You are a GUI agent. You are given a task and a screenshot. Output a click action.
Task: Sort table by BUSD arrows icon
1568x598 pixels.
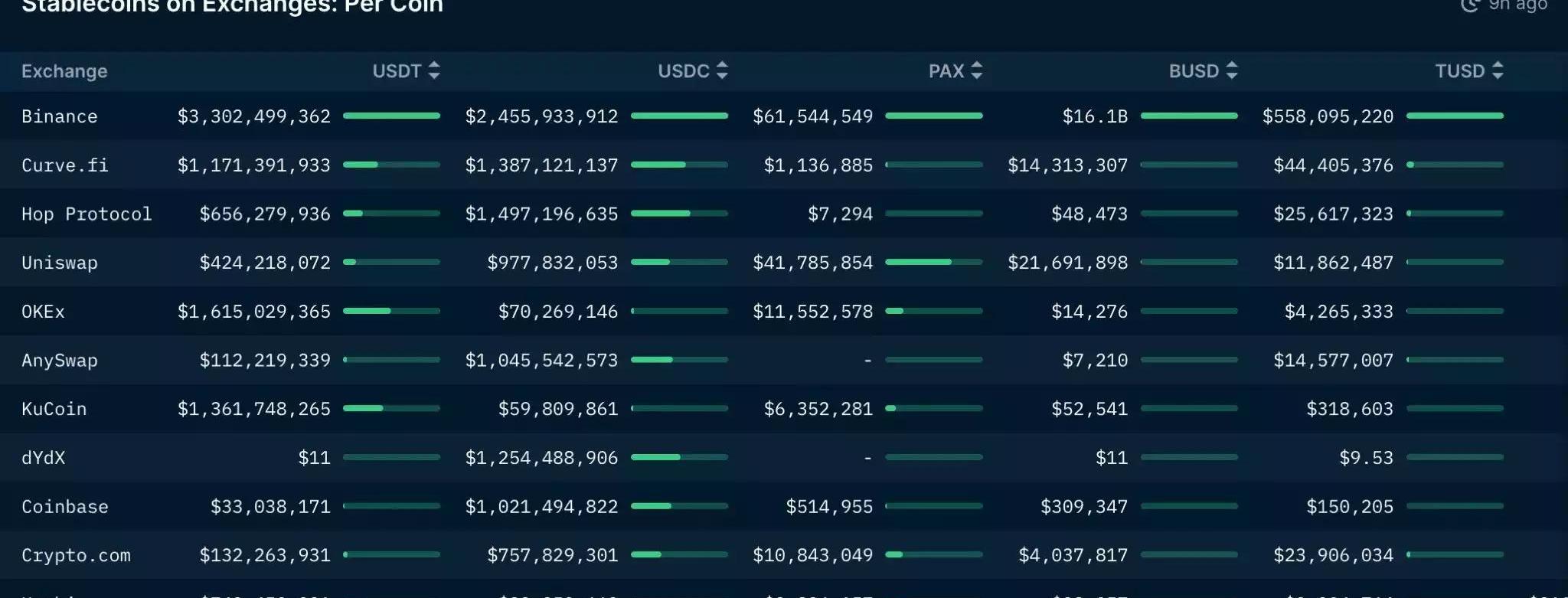1231,71
